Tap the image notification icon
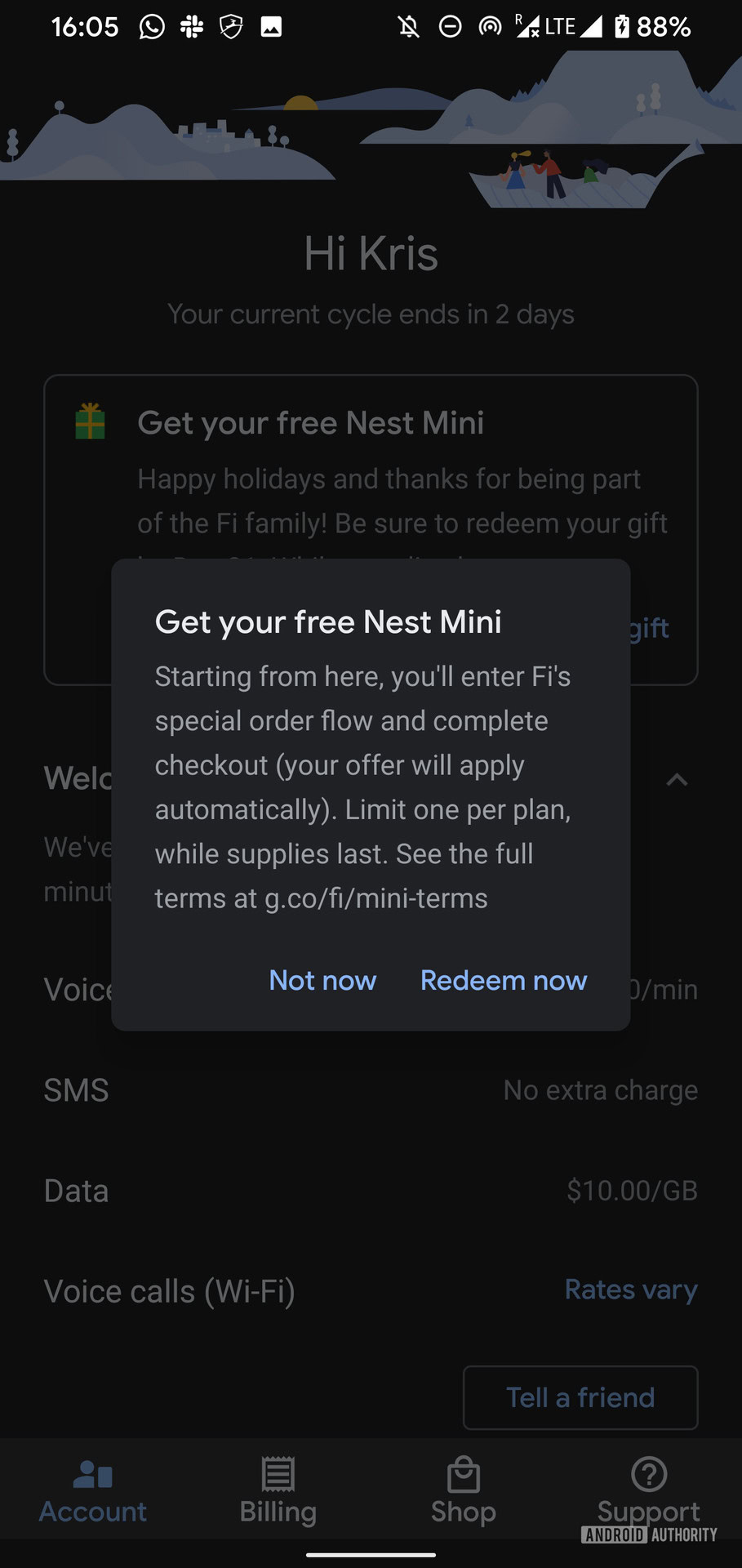 coord(271,27)
